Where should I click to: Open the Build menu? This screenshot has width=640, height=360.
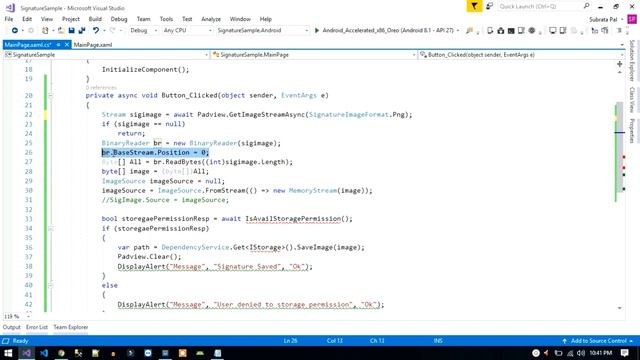tap(95, 19)
